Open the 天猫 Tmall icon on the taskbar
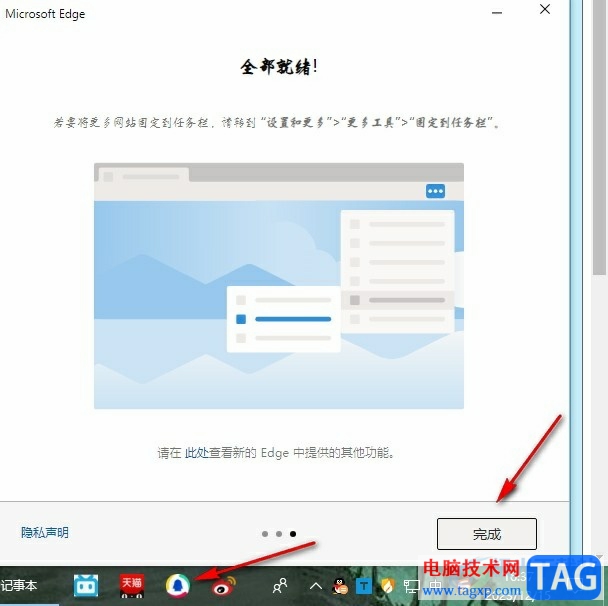Image resolution: width=608 pixels, height=606 pixels. [131, 585]
